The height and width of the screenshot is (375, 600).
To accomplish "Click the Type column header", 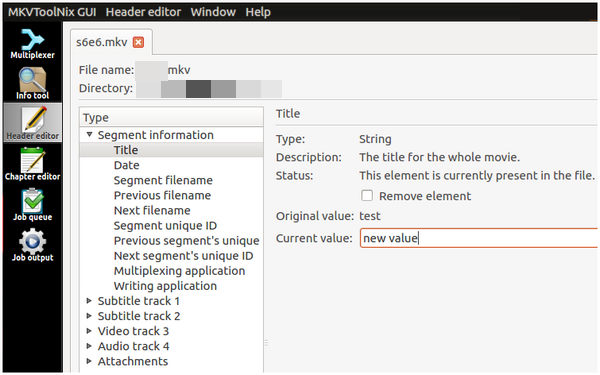I will tap(171, 117).
